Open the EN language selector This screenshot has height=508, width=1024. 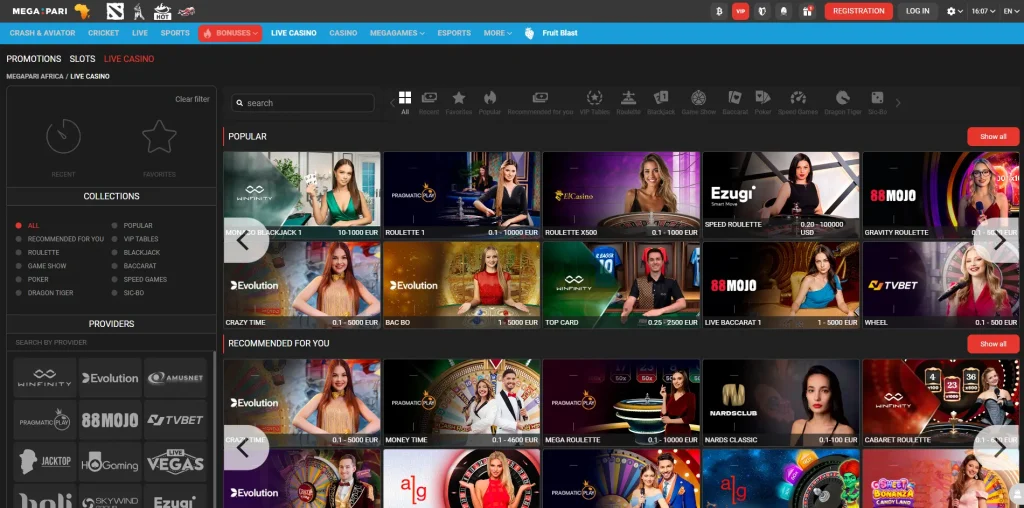click(x=1010, y=11)
